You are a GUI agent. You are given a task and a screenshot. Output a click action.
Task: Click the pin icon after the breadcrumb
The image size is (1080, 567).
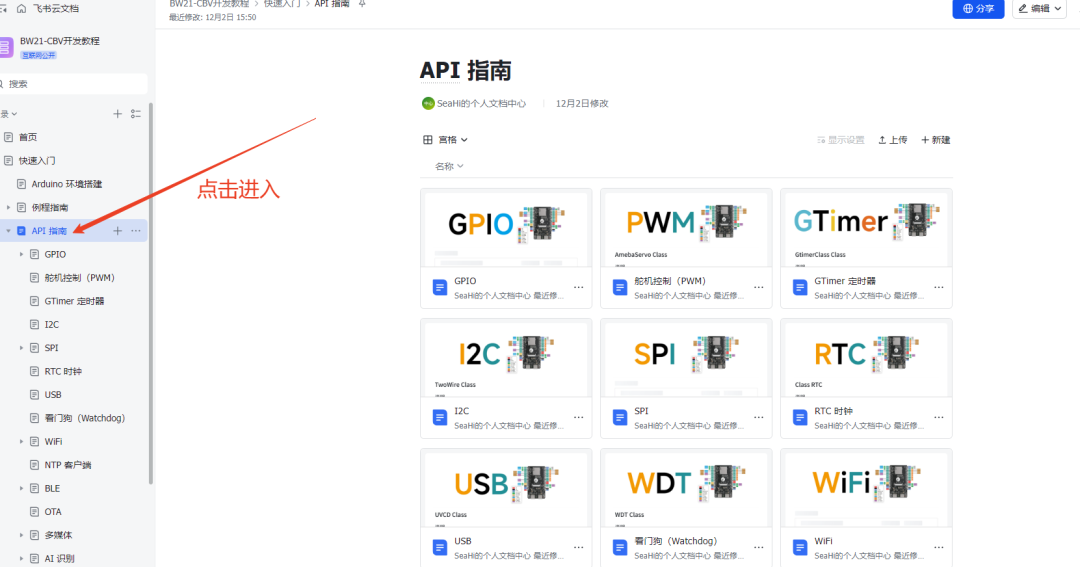362,4
